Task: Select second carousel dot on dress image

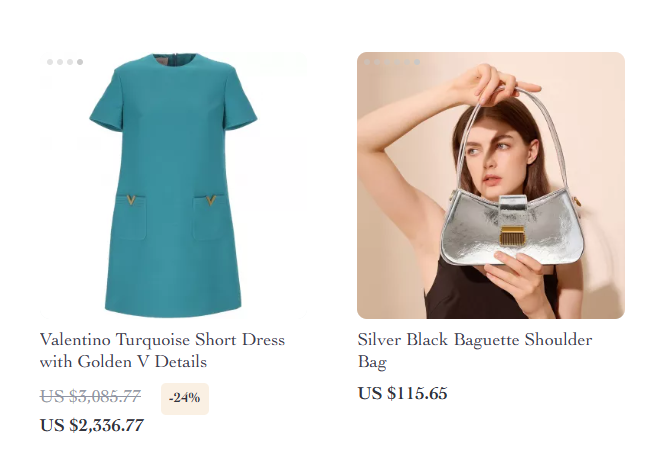Action: (x=60, y=62)
